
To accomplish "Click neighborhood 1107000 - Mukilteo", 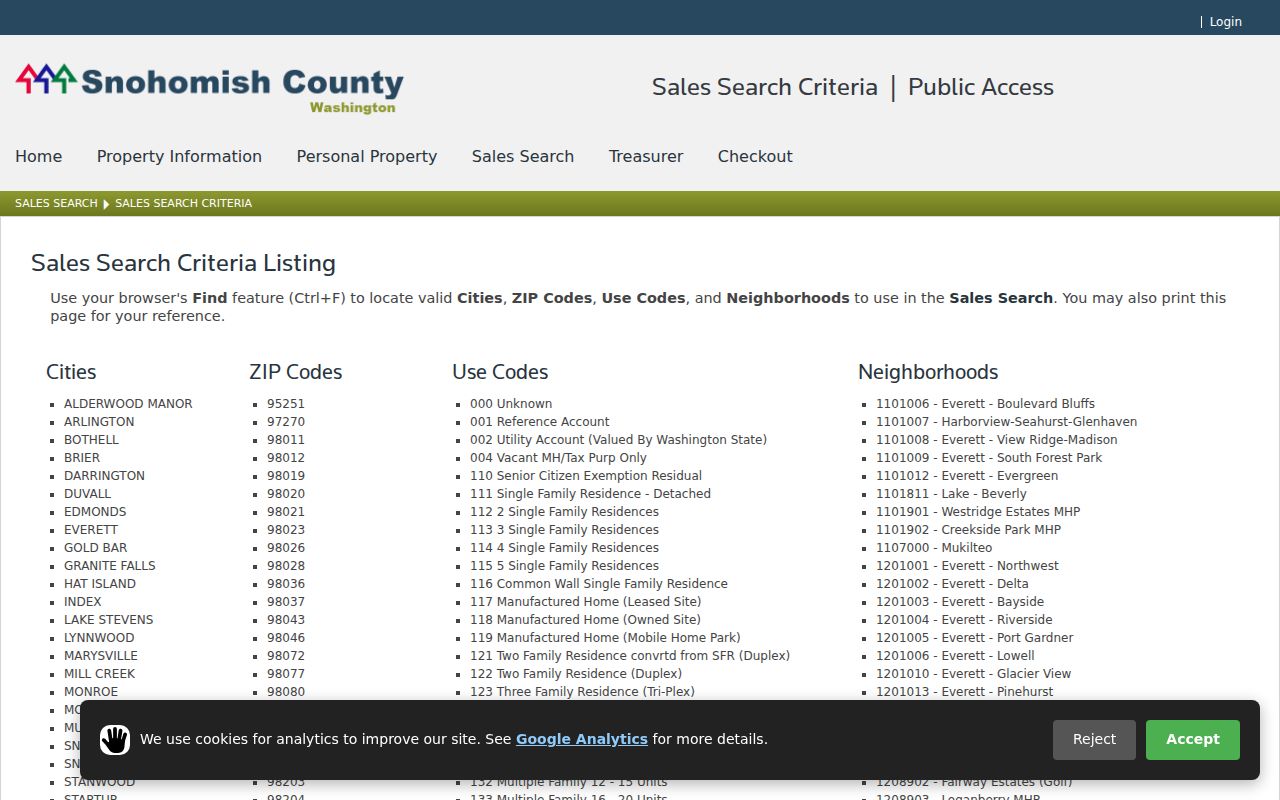I will click(x=934, y=548).
